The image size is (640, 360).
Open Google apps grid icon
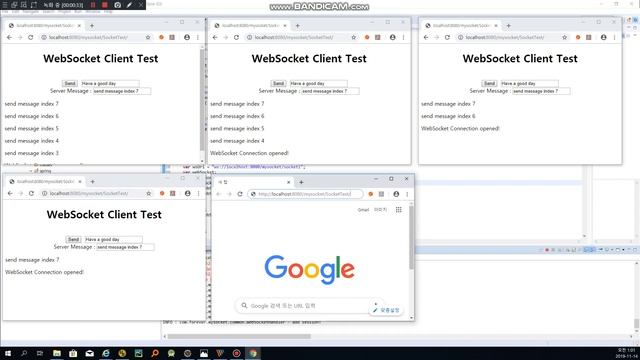coord(398,209)
